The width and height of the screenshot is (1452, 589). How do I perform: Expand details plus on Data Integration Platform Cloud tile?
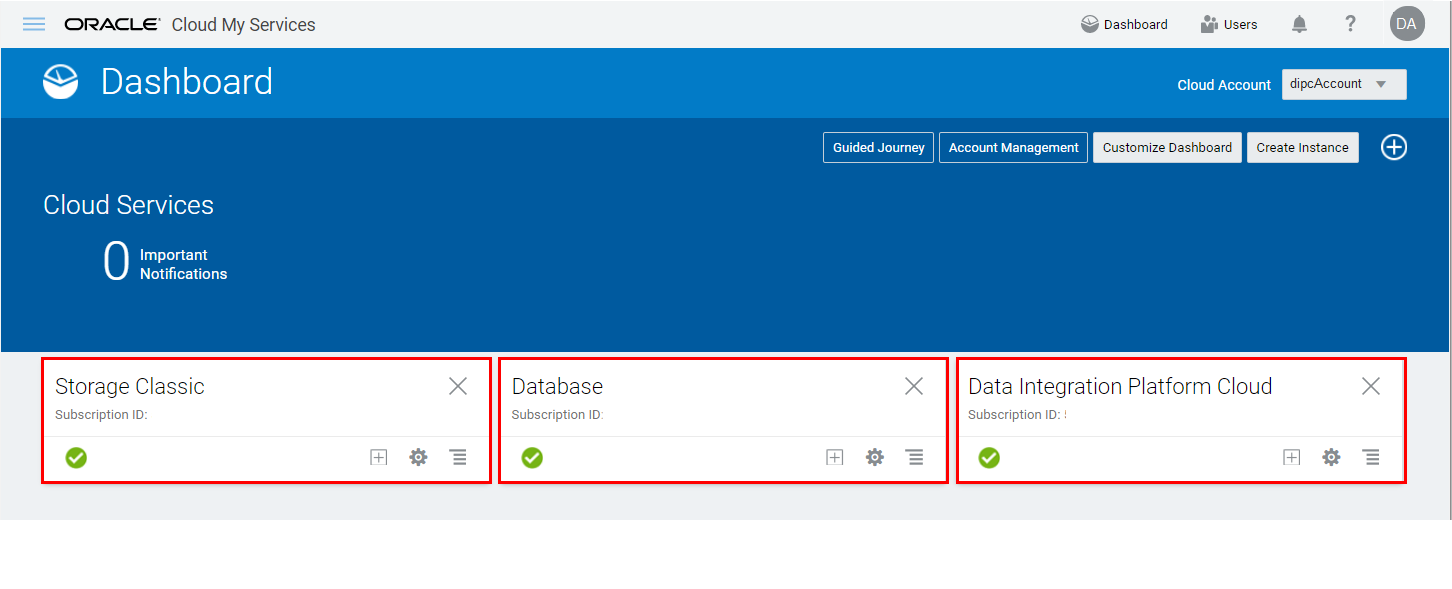click(1291, 457)
